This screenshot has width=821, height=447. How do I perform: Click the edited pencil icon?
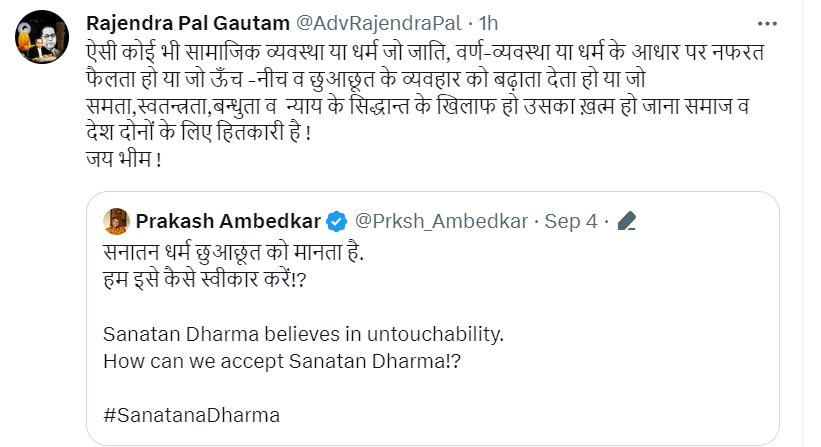pos(630,220)
